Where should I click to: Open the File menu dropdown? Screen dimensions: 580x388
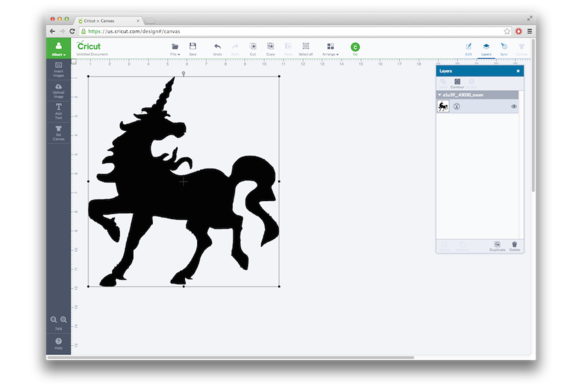(175, 48)
